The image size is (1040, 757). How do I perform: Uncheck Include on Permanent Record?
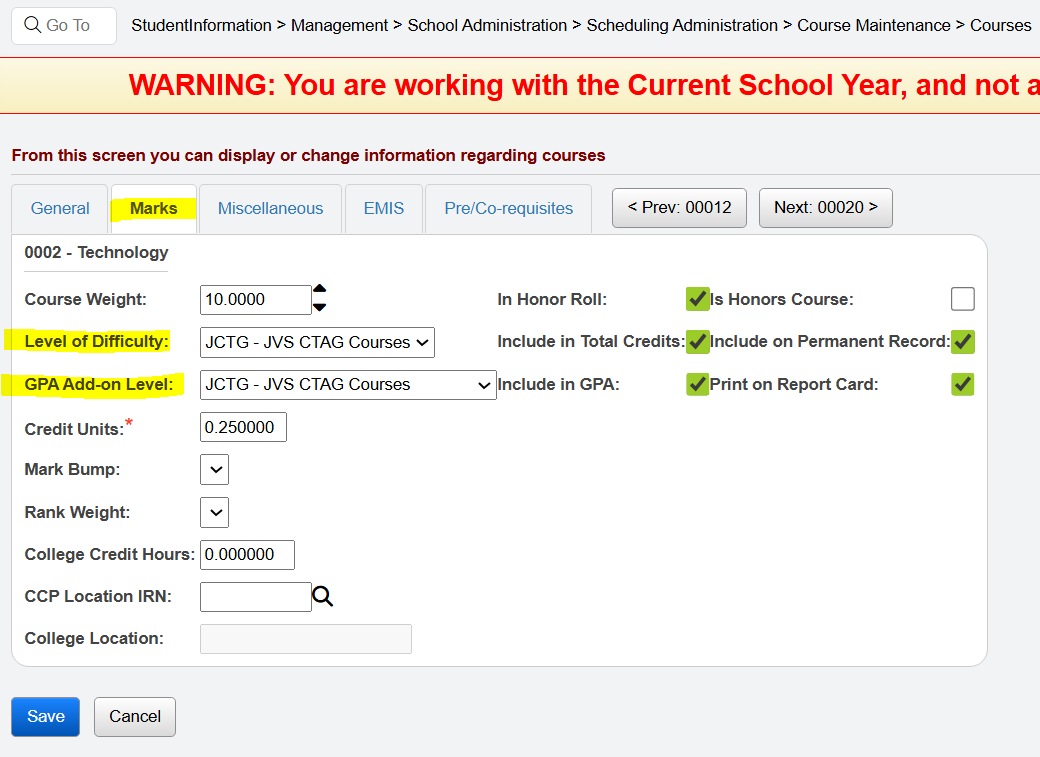pyautogui.click(x=962, y=342)
